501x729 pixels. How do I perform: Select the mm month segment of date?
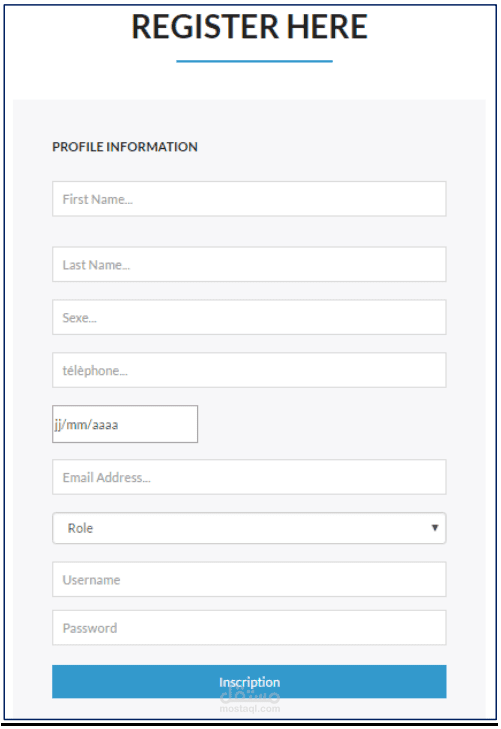(x=76, y=425)
